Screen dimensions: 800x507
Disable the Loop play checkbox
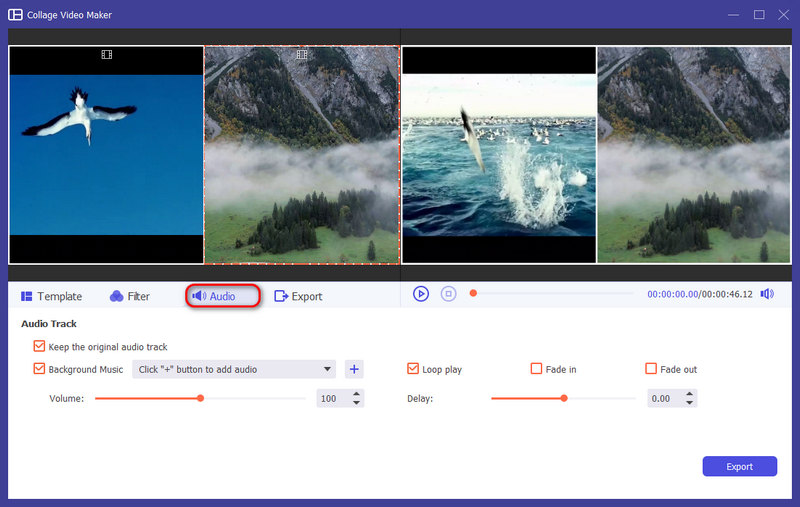tap(413, 369)
